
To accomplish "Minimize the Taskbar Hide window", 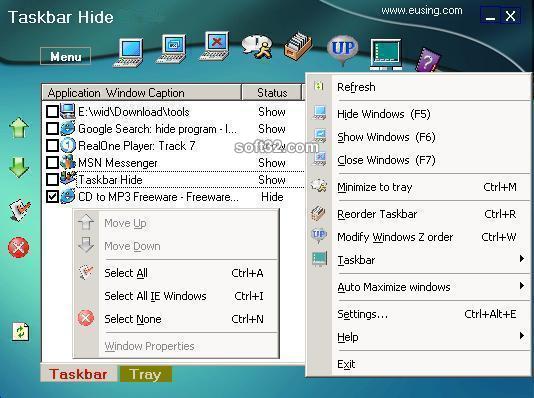I will coord(490,16).
